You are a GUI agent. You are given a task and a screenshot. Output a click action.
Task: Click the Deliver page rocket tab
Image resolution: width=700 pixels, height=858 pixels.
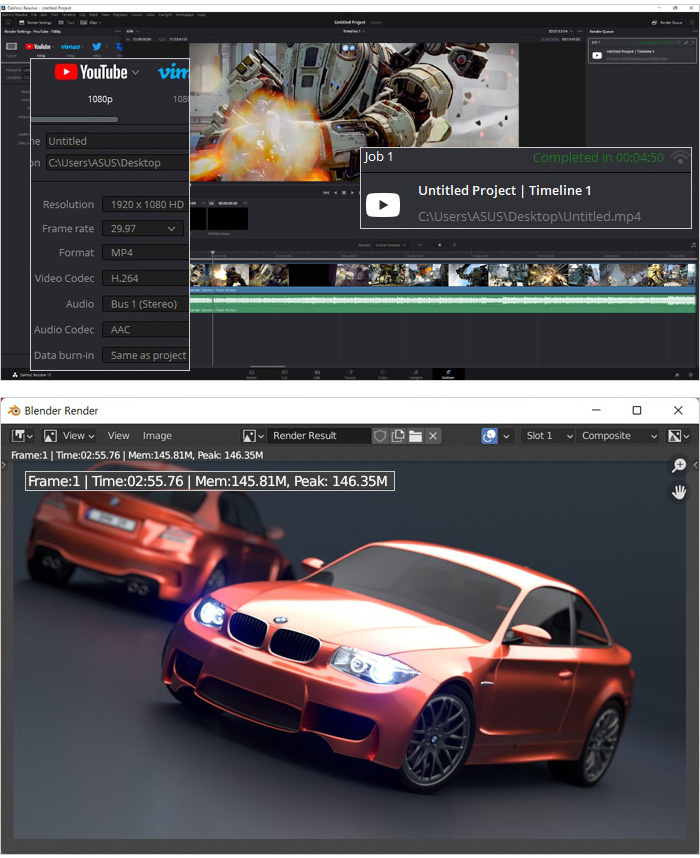(x=448, y=374)
